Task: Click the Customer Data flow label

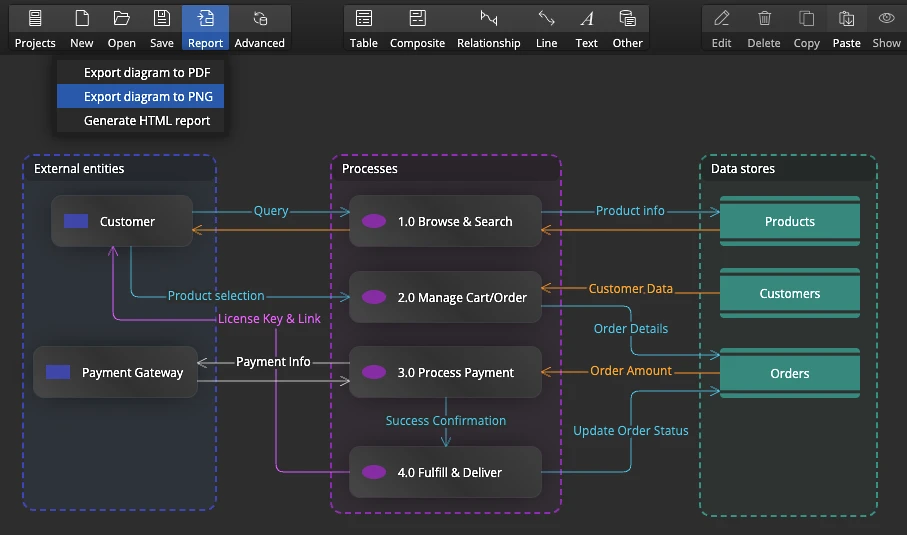Action: (x=631, y=289)
